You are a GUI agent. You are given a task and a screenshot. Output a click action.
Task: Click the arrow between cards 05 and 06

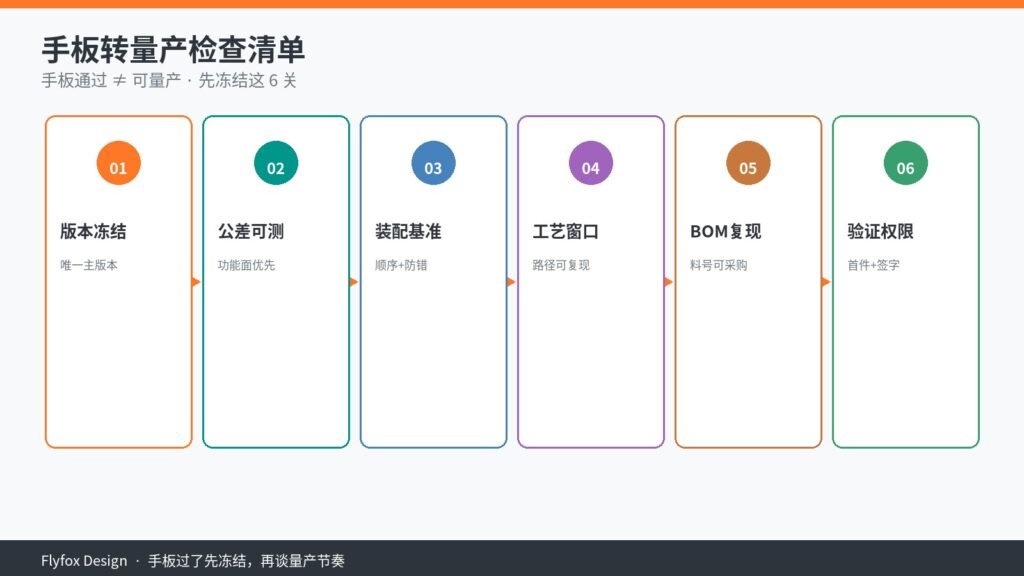[x=825, y=282]
